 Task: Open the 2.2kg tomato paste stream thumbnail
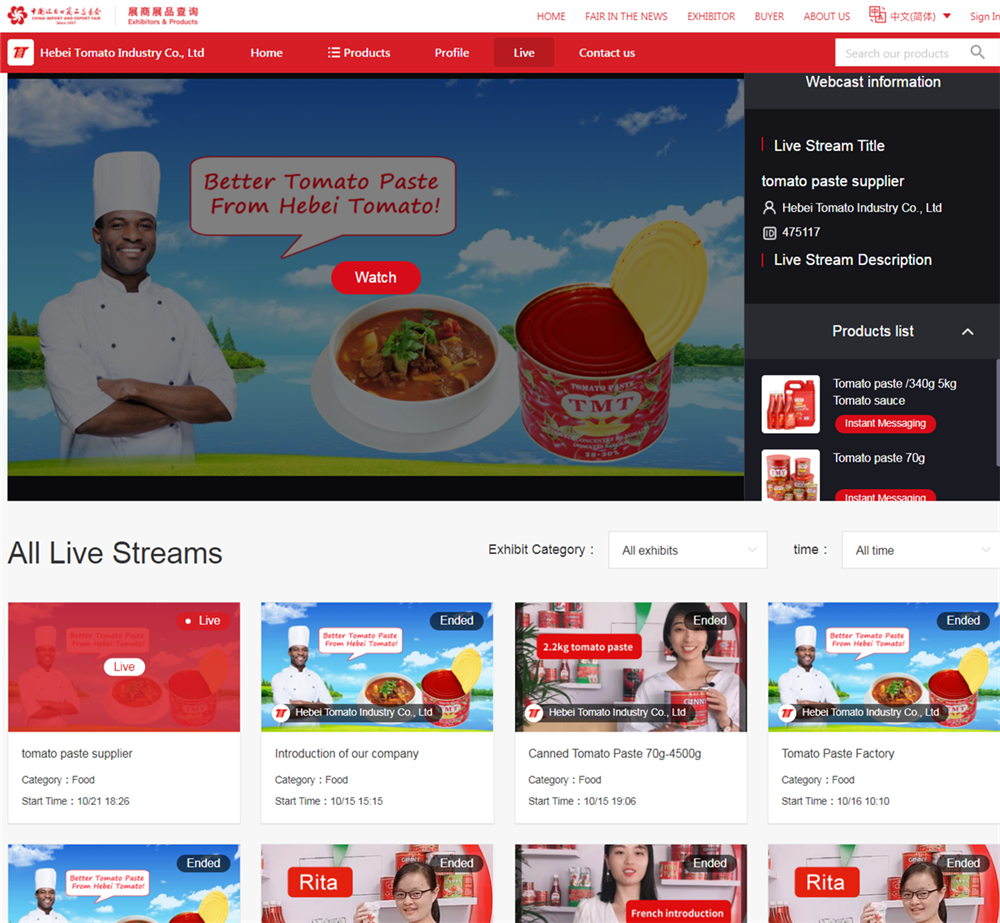pos(631,667)
